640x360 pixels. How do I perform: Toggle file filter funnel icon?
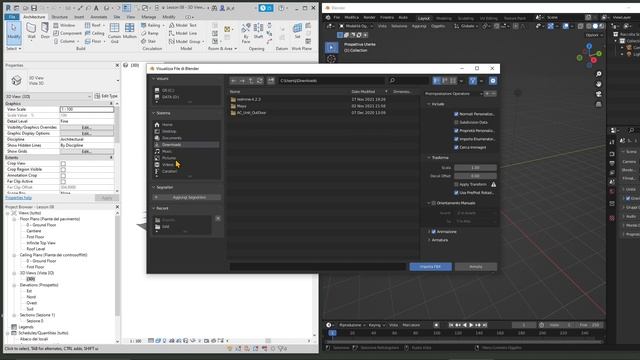(x=473, y=81)
